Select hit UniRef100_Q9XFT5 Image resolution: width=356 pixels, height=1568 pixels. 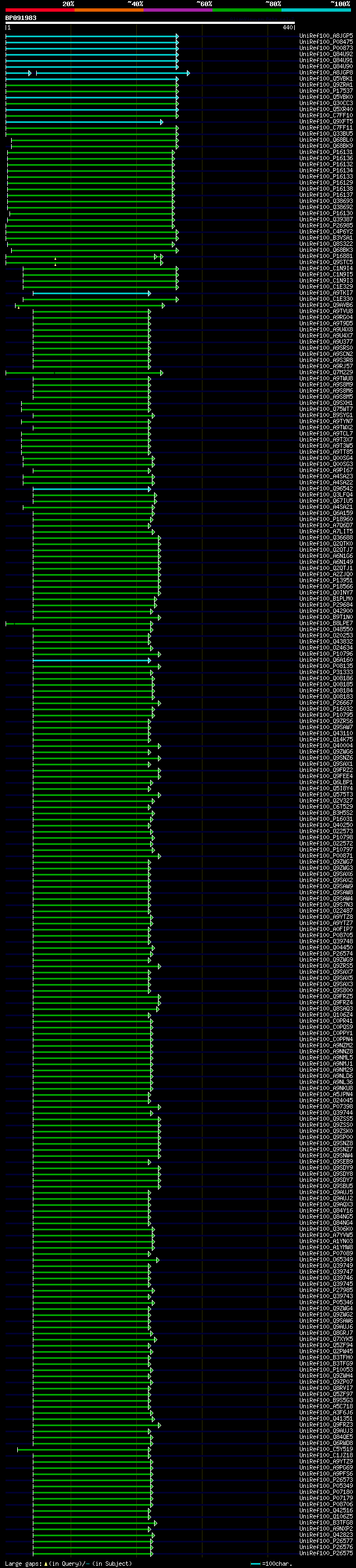tap(326, 122)
